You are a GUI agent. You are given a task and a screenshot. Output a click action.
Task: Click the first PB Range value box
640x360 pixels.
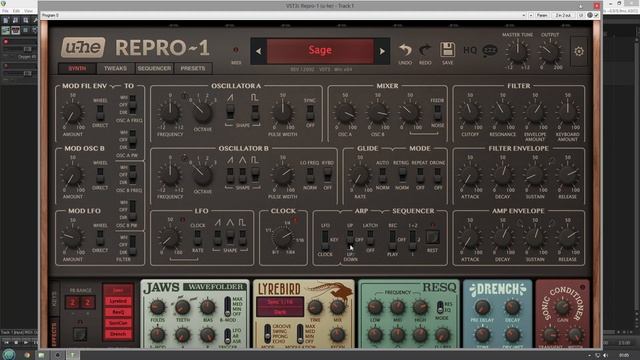tap(73, 302)
